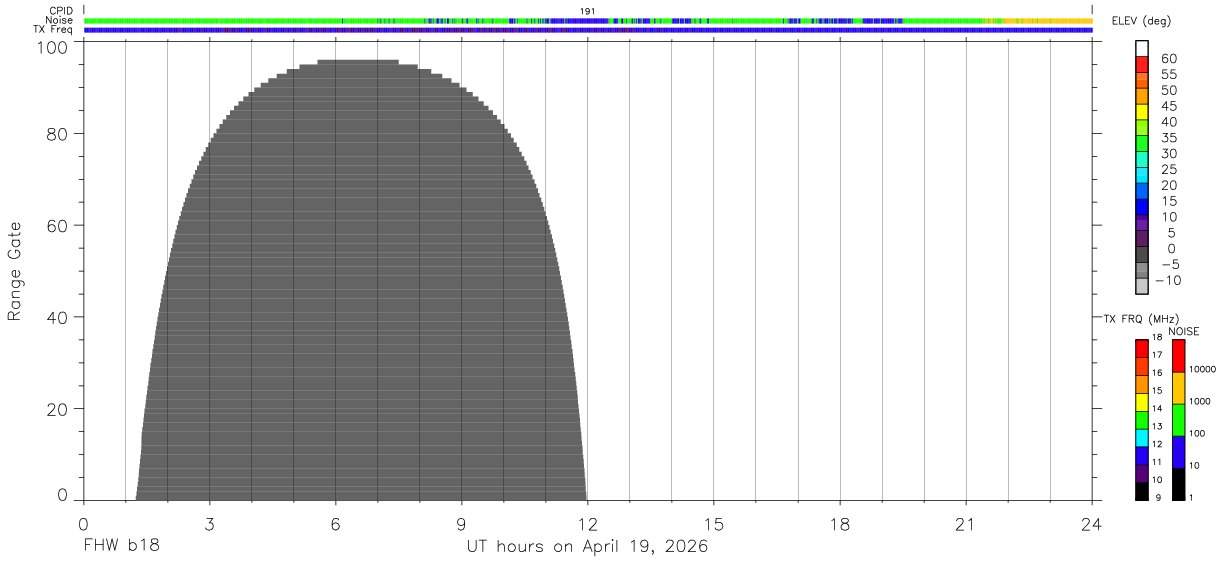Select the orange swatch in the NOISE colorbar
Image resolution: width=1228 pixels, height=567 pixels.
coord(1178,388)
